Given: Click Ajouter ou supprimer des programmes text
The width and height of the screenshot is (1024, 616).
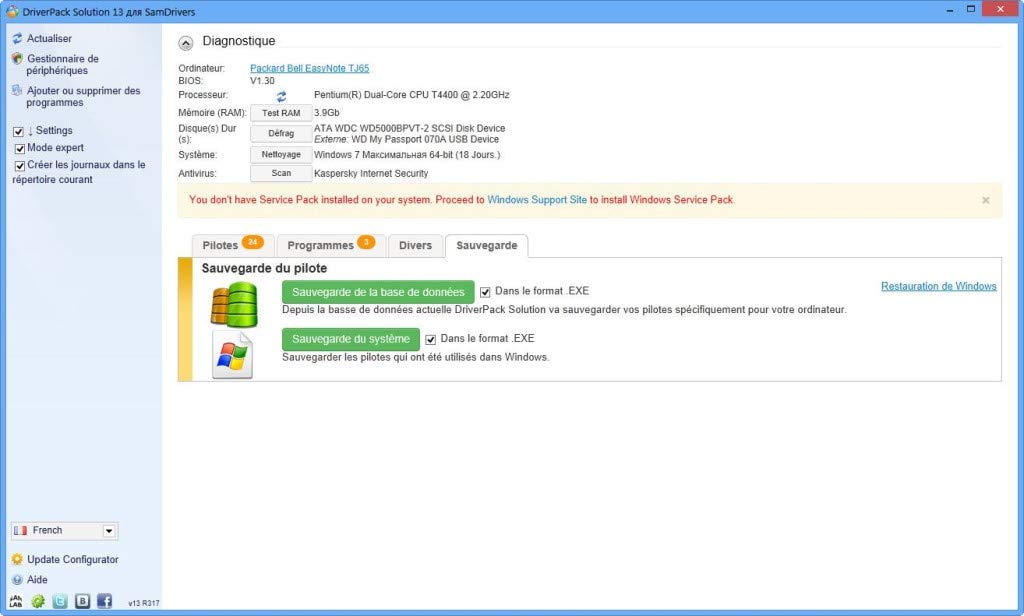Looking at the screenshot, I should [83, 97].
